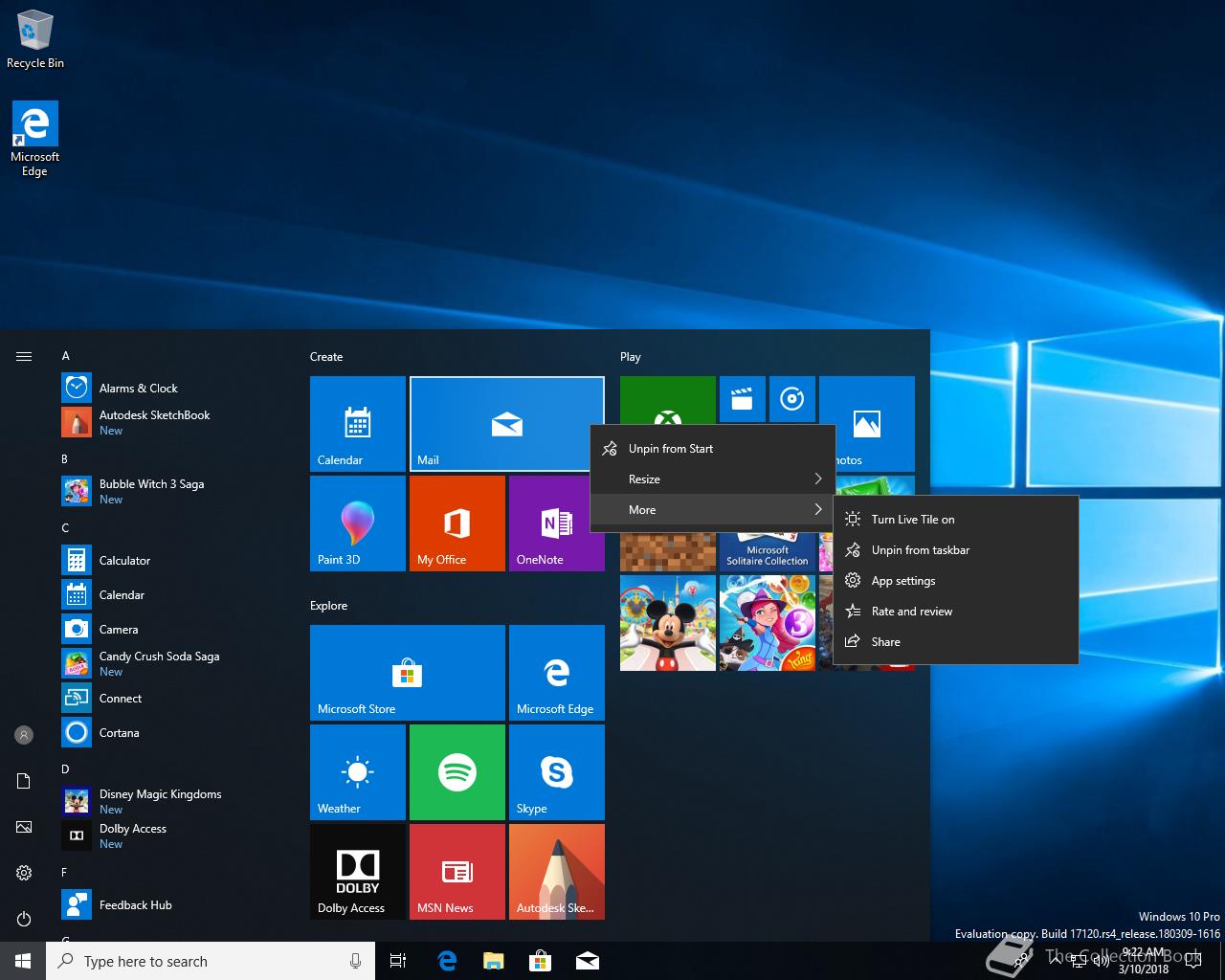Select the Microsoft Edge desktop shortcut

[34, 140]
